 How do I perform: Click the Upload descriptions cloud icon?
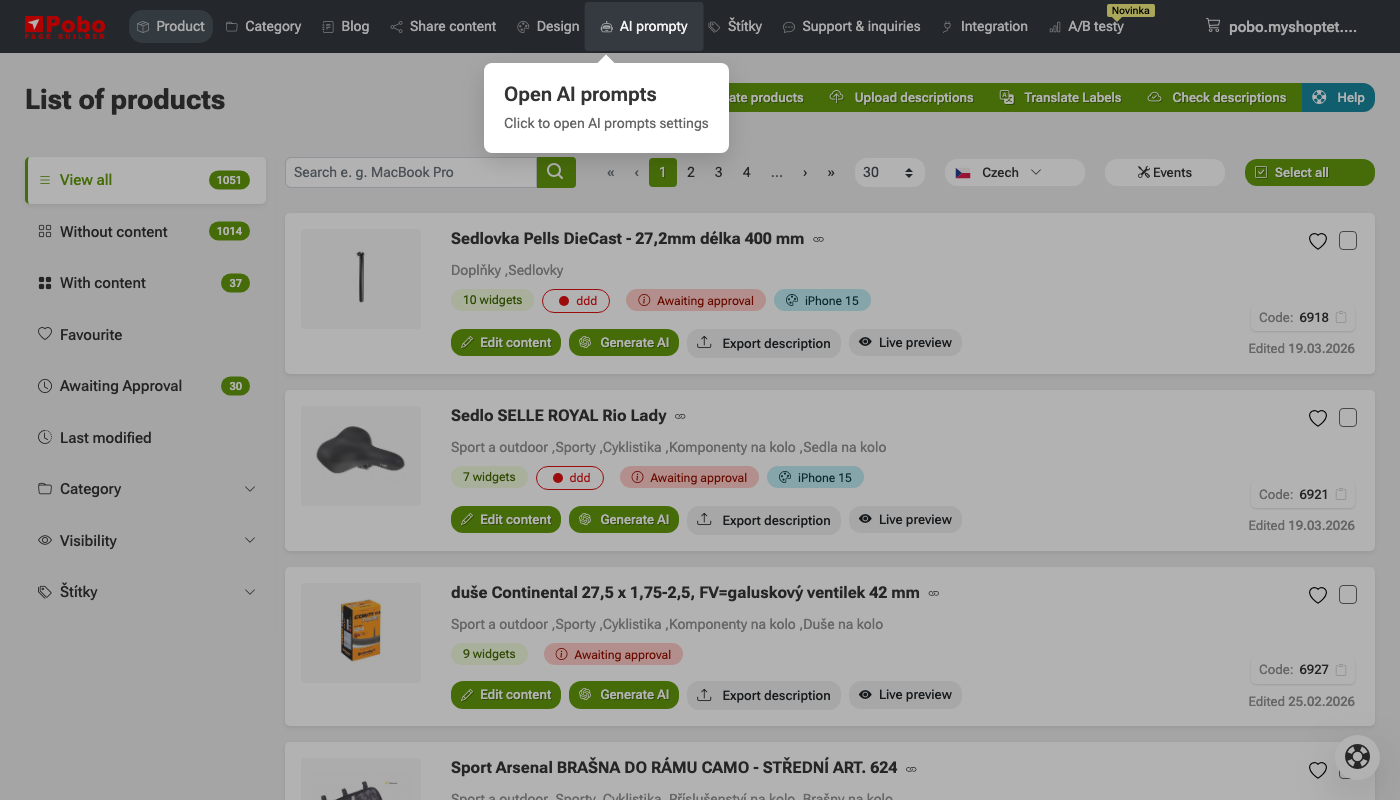[x=836, y=97]
